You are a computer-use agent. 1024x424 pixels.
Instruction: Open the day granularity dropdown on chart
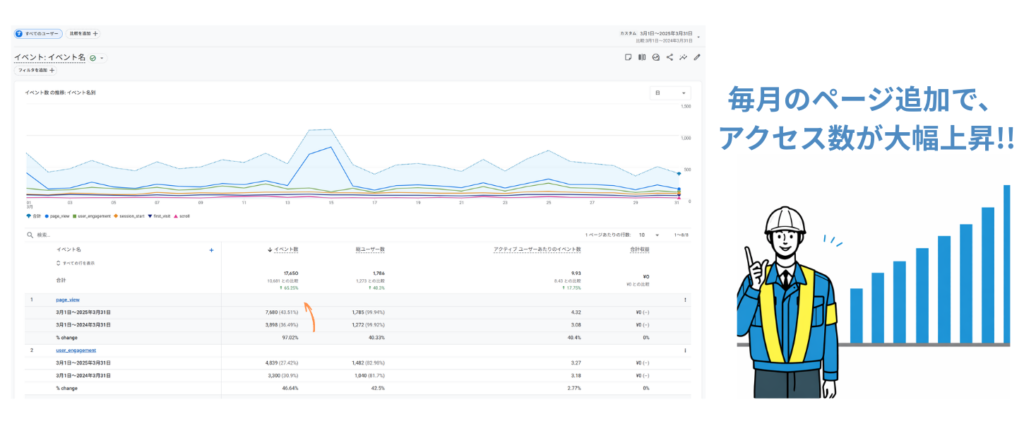tap(664, 92)
